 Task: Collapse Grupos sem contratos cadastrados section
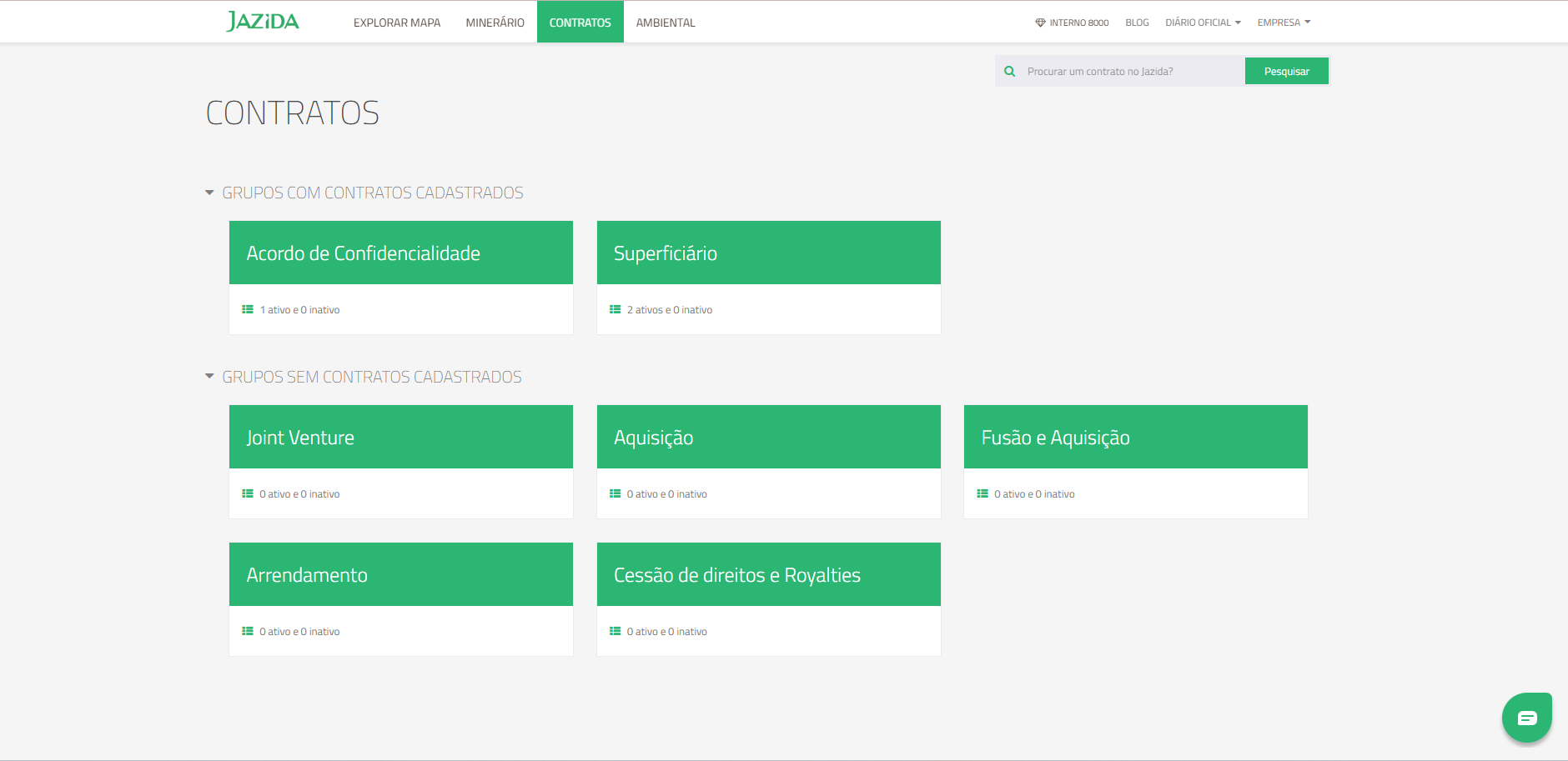(x=209, y=377)
